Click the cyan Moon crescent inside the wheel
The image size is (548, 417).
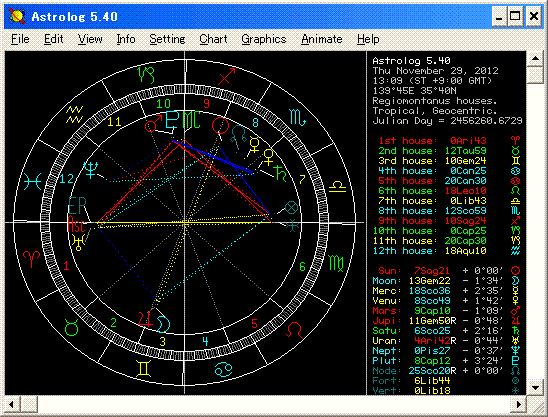coord(163,324)
